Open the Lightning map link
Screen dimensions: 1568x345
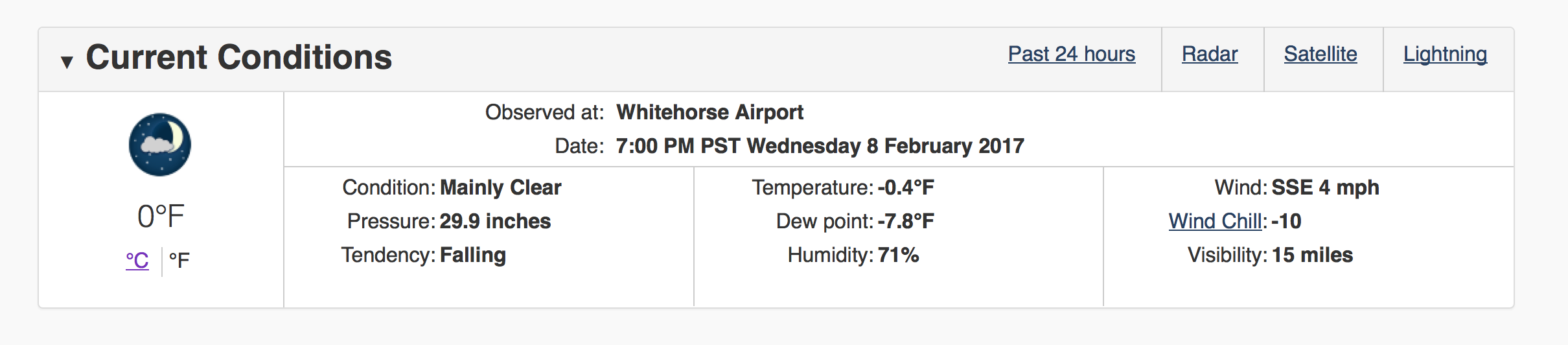pyautogui.click(x=1445, y=54)
